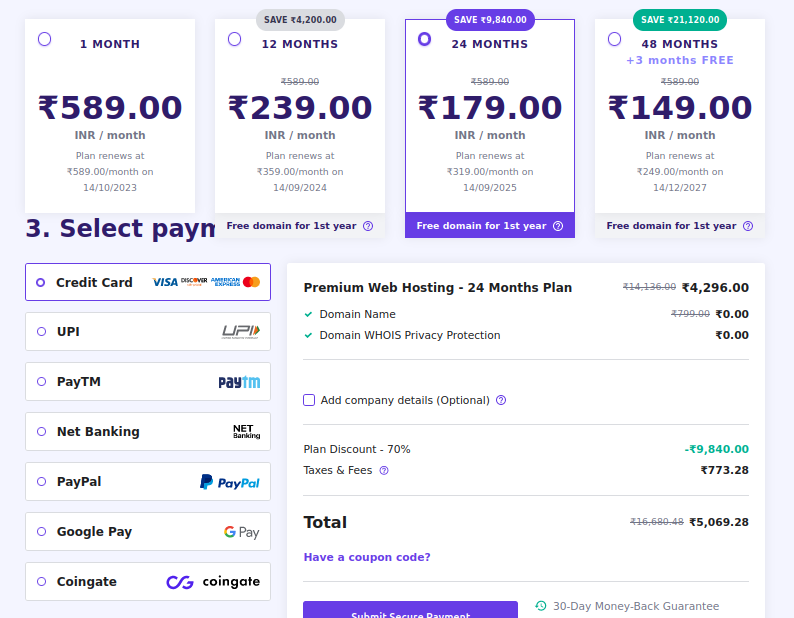Click help icon beside Taxes & Fees
Screen dimensions: 794x618
tap(384, 470)
